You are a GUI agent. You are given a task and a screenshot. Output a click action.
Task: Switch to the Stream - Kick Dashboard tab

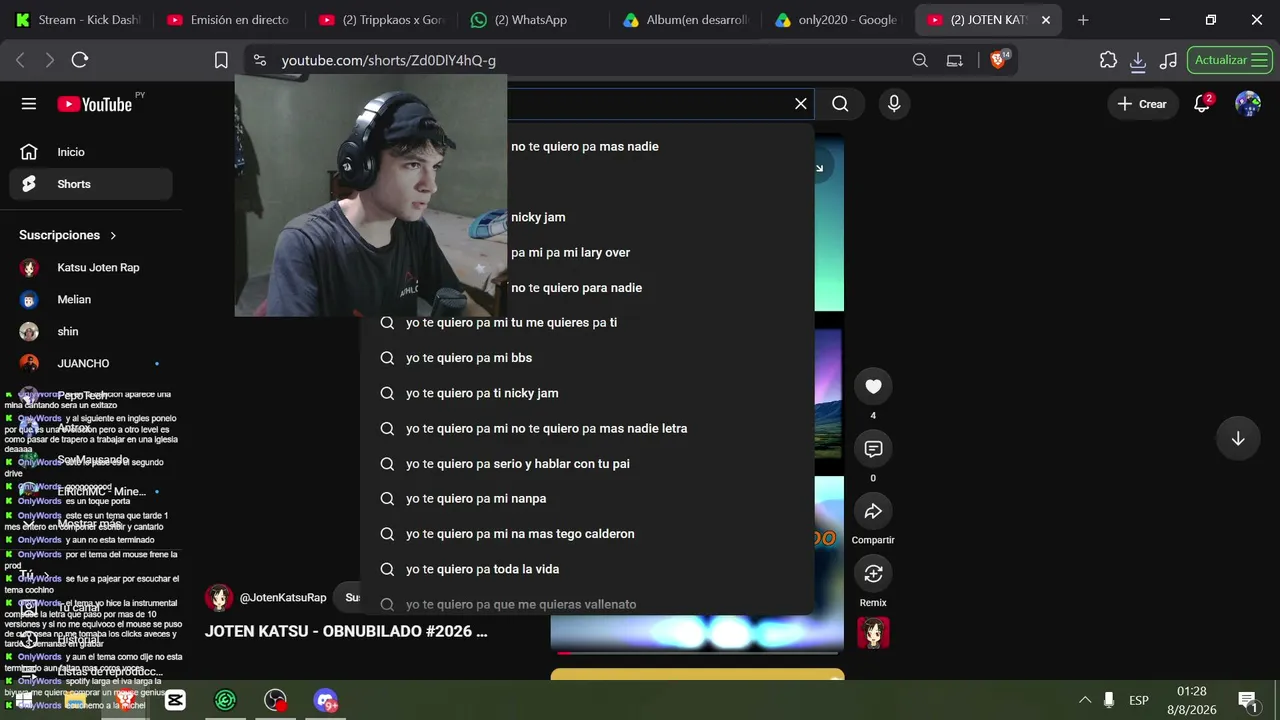click(79, 20)
